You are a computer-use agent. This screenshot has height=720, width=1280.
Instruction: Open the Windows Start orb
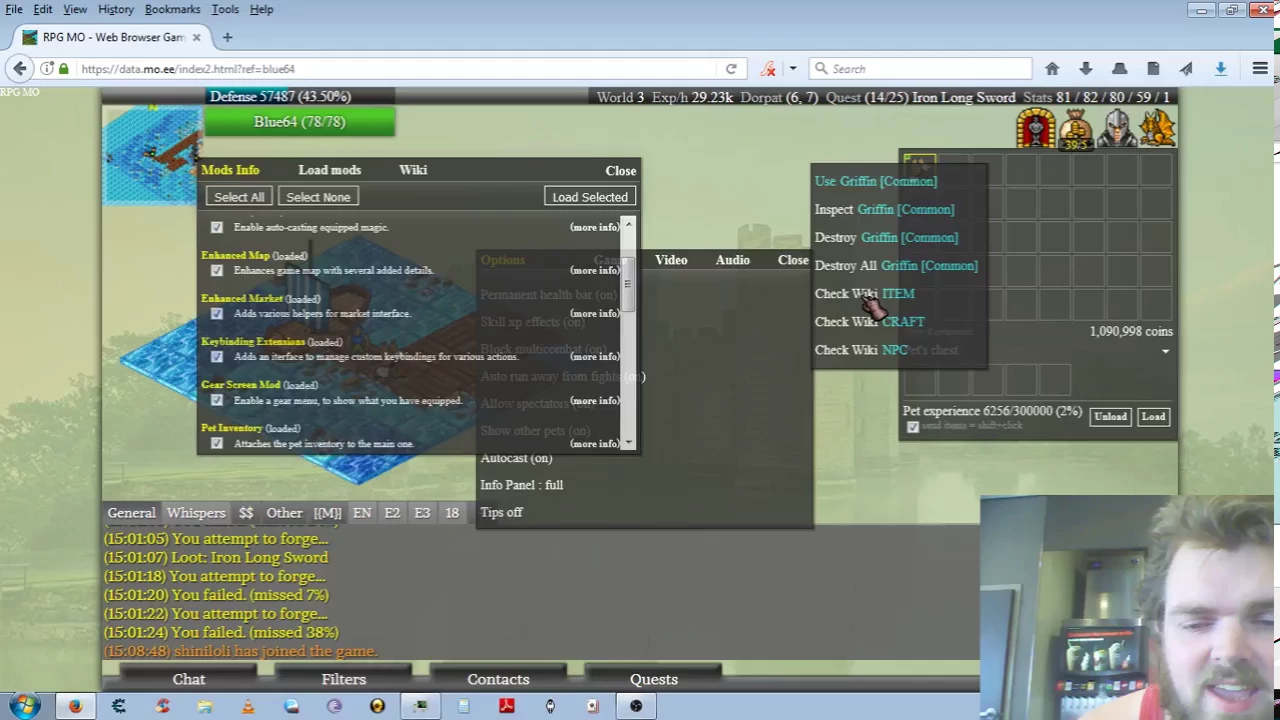[24, 706]
